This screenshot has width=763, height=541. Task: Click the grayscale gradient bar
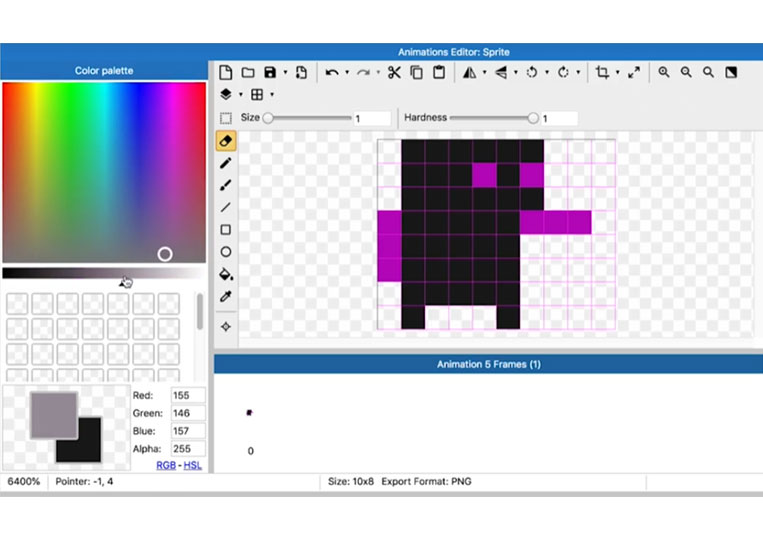tap(104, 273)
